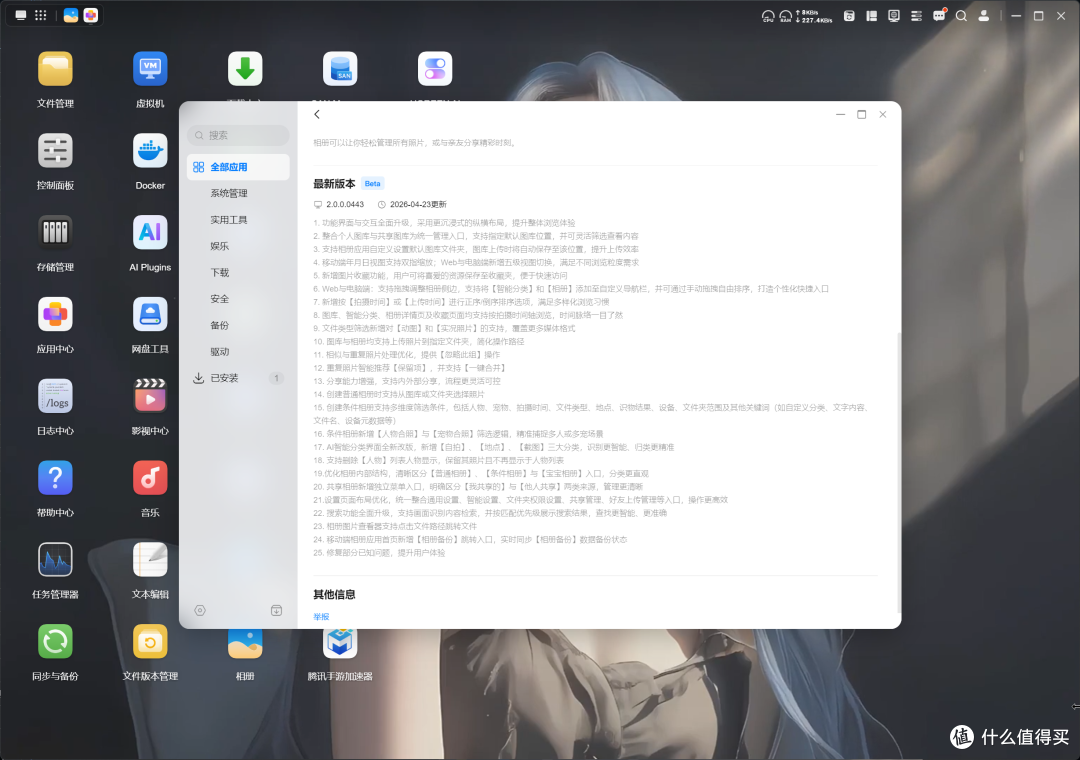1080x760 pixels.
Task: Open the 文件管理 desktop icon
Action: click(x=55, y=69)
